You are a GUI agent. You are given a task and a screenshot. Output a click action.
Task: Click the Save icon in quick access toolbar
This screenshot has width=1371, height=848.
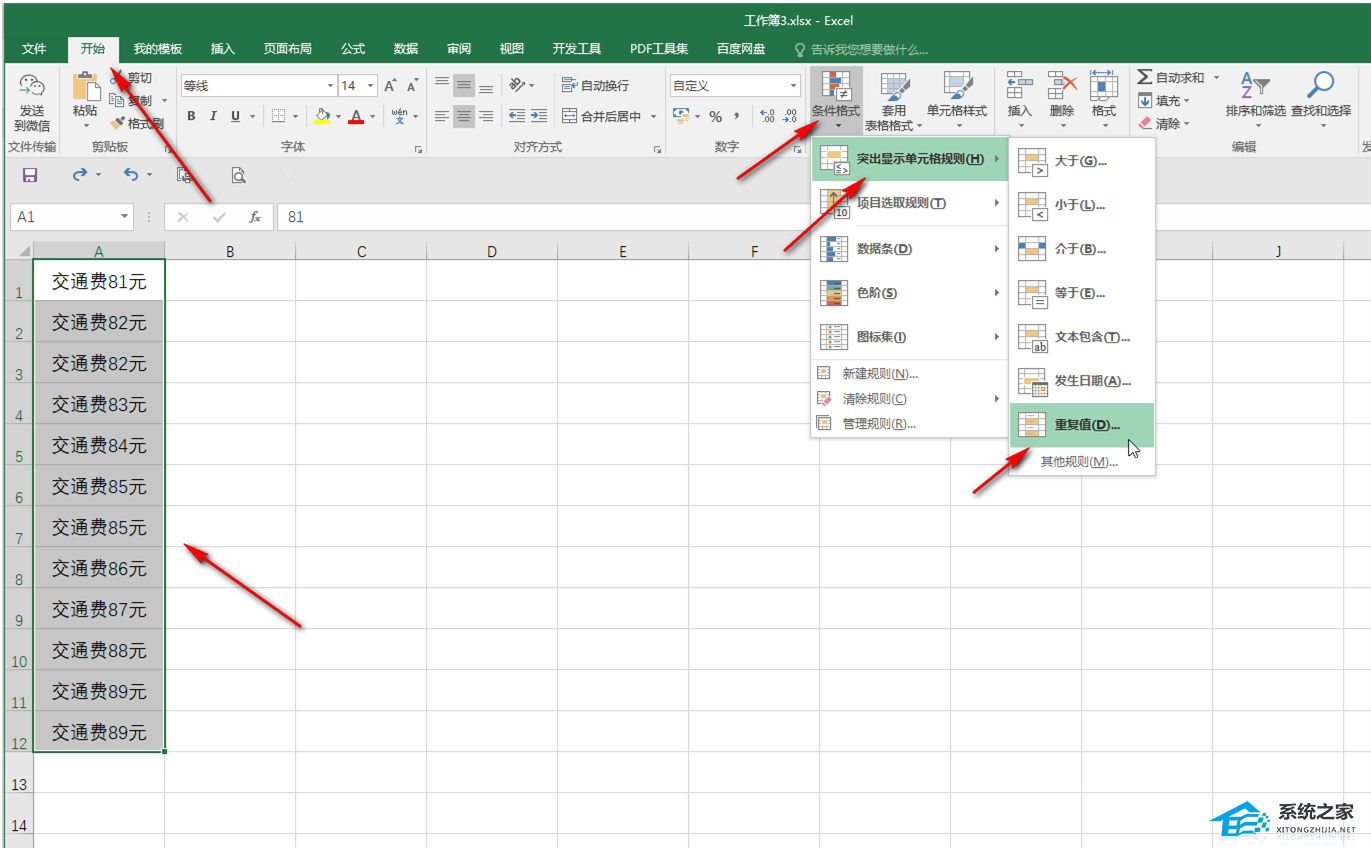[x=30, y=175]
